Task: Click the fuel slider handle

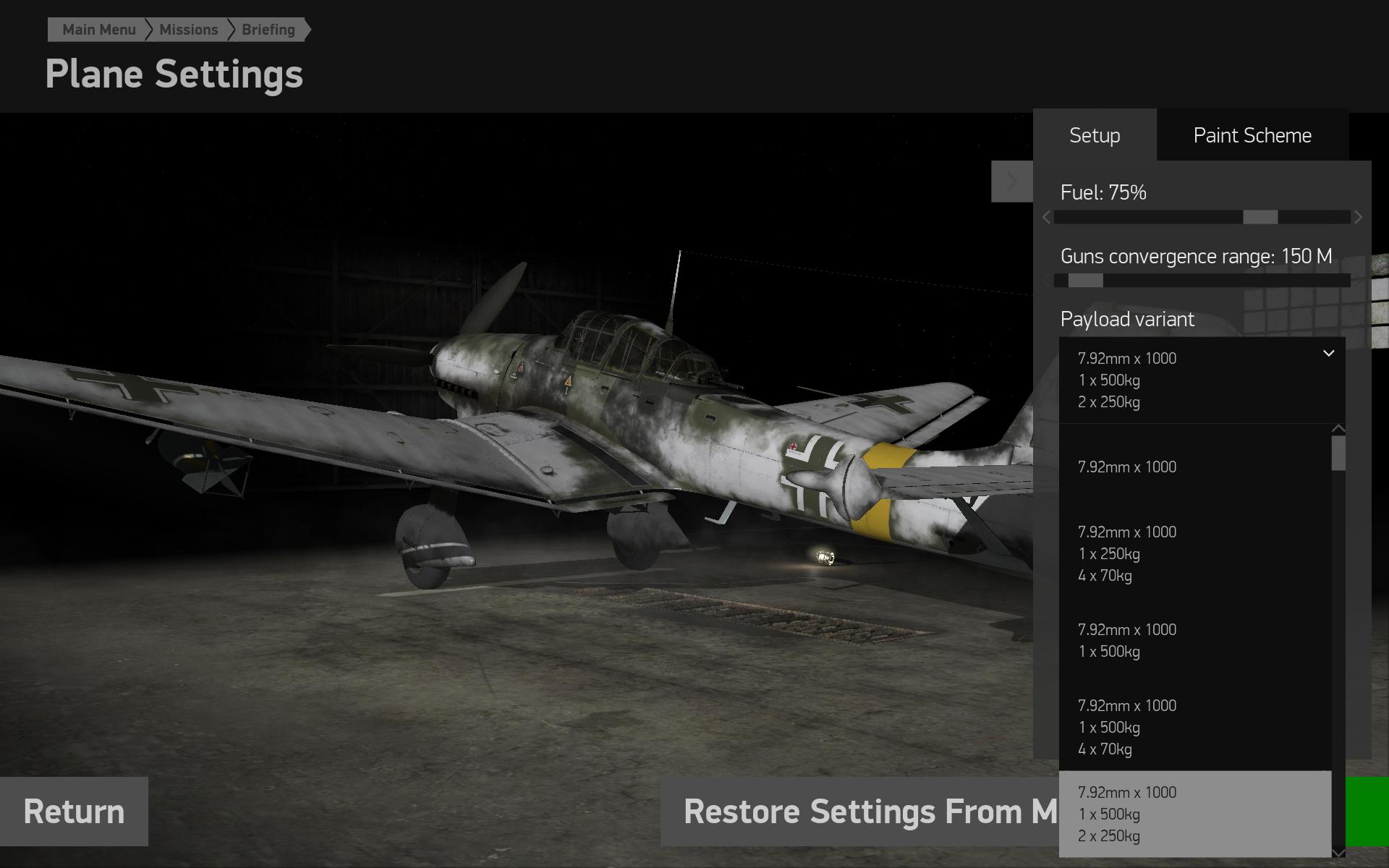Action: point(1260,217)
